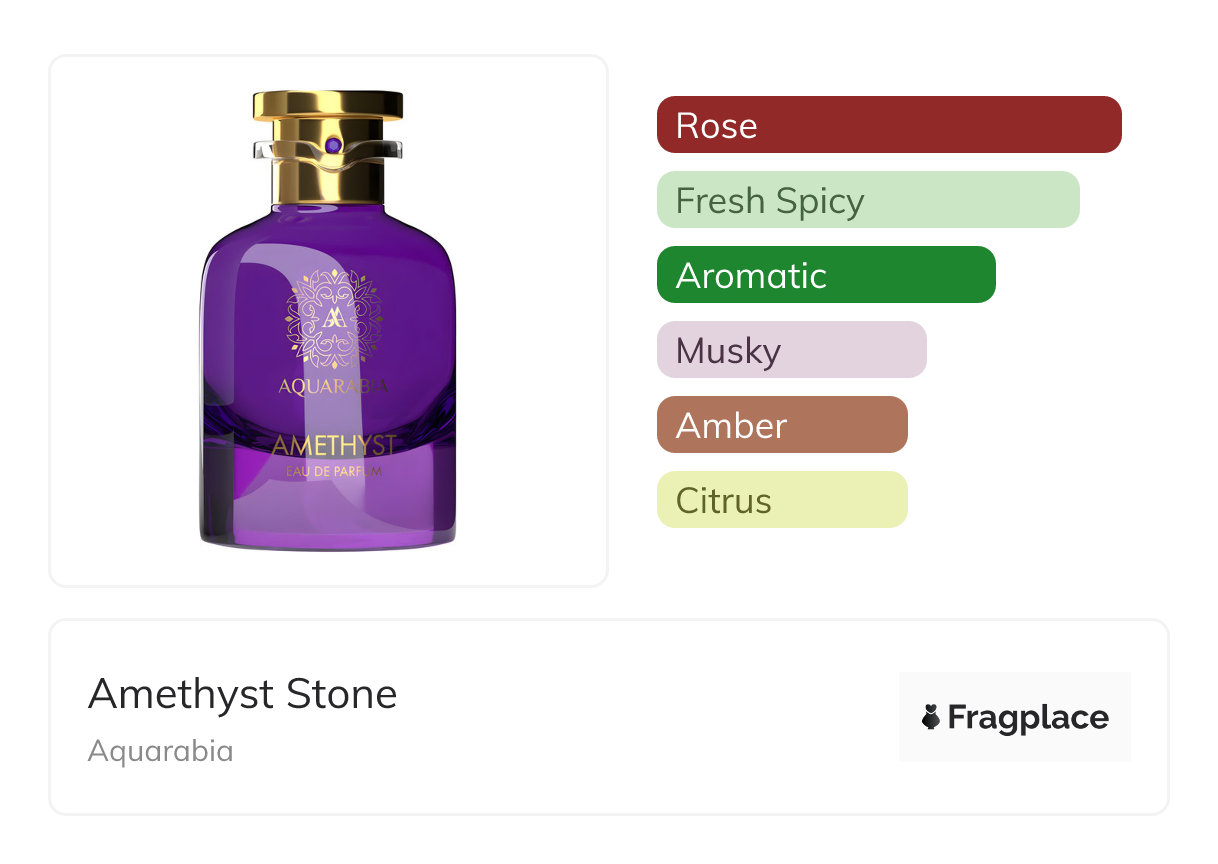Choose the Aromatic accord bar
Screen dimensions: 1218x864
826,275
